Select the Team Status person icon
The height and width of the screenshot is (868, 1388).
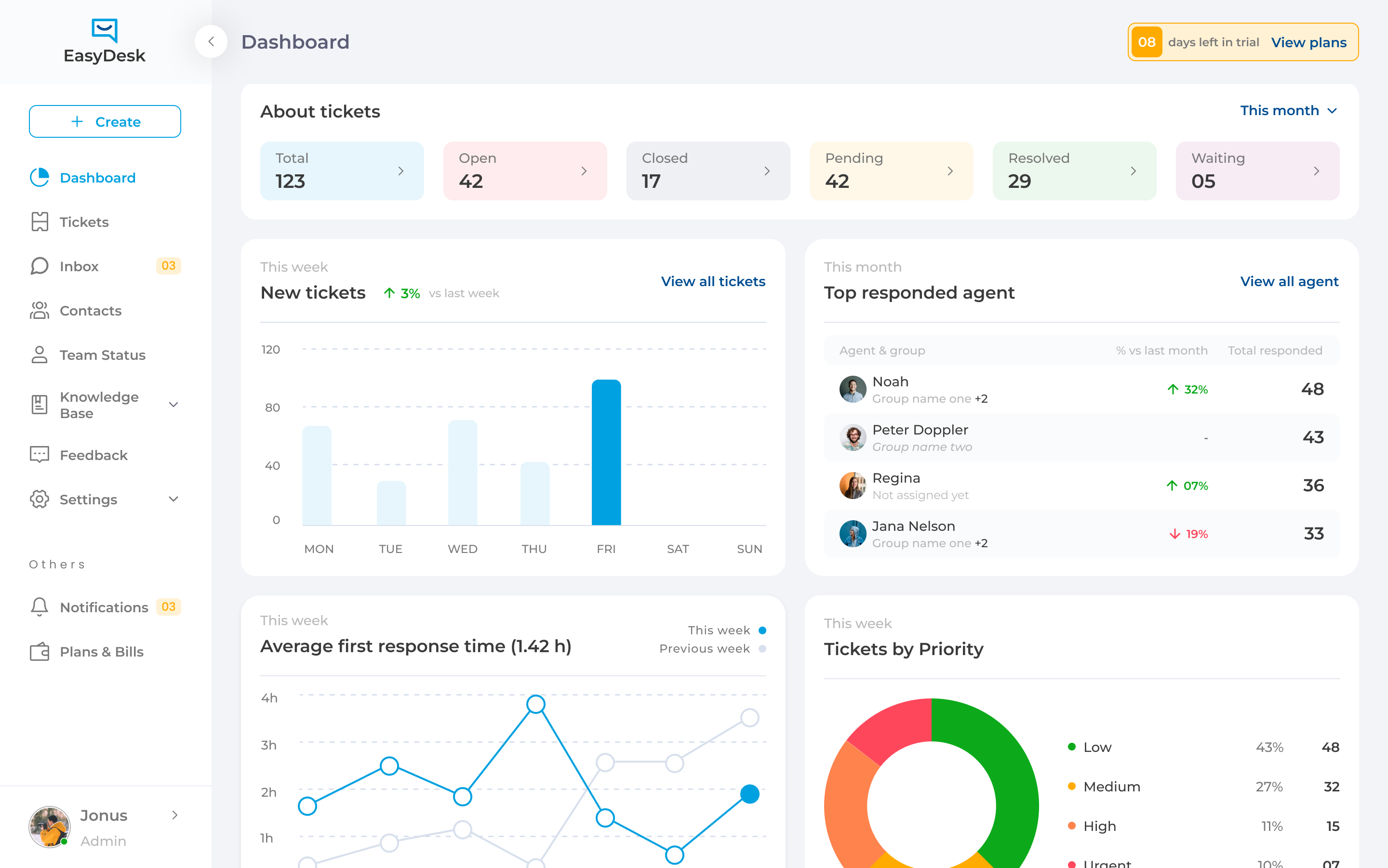[x=39, y=355]
